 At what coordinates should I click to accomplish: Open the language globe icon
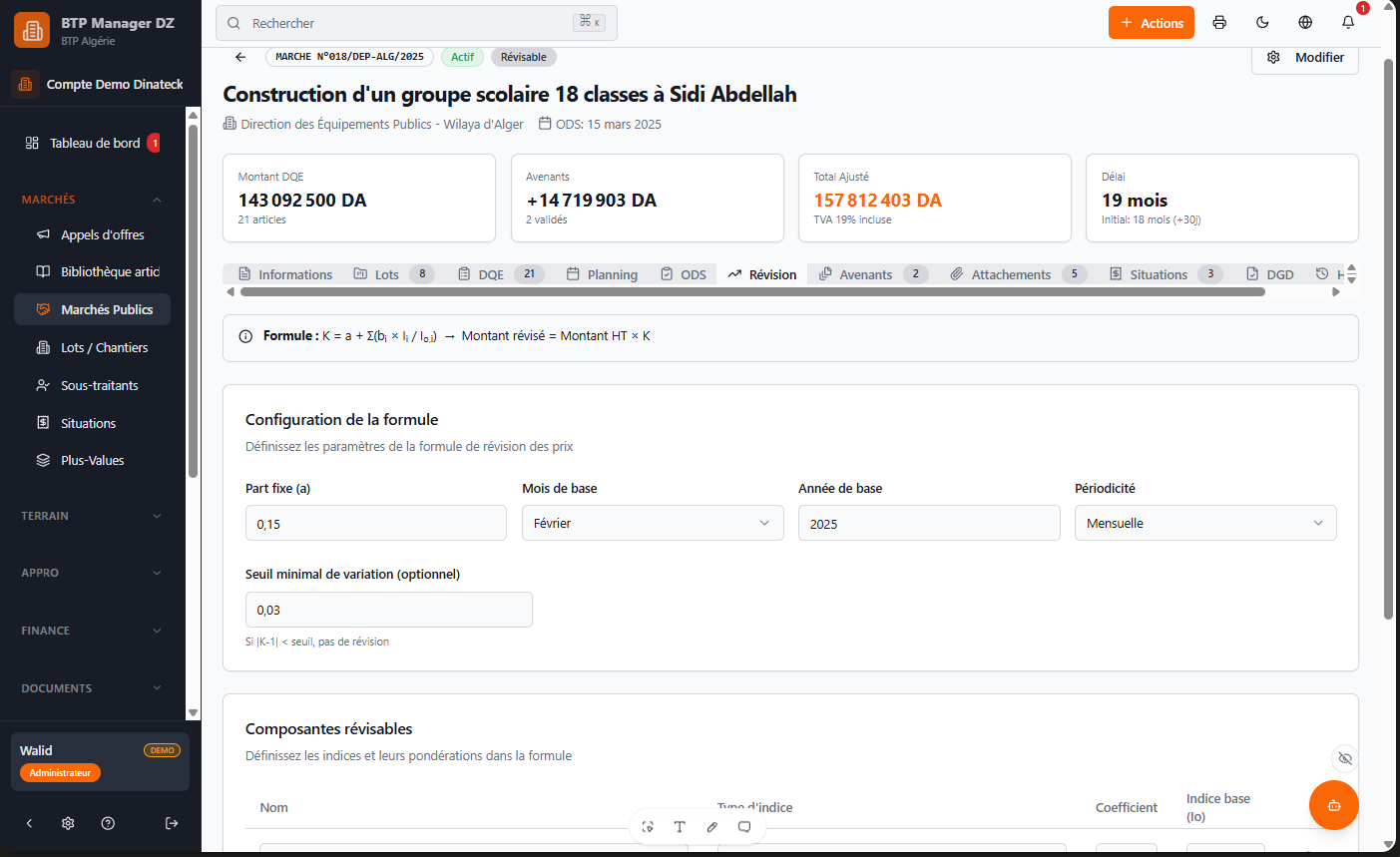(x=1305, y=23)
